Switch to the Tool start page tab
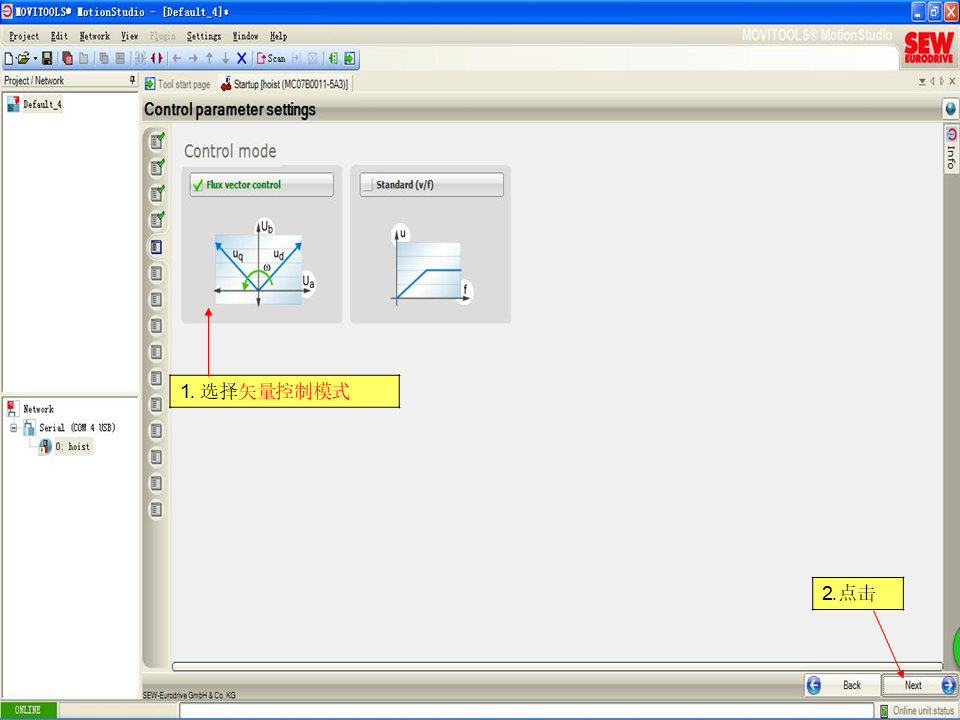The height and width of the screenshot is (720, 960). click(178, 85)
